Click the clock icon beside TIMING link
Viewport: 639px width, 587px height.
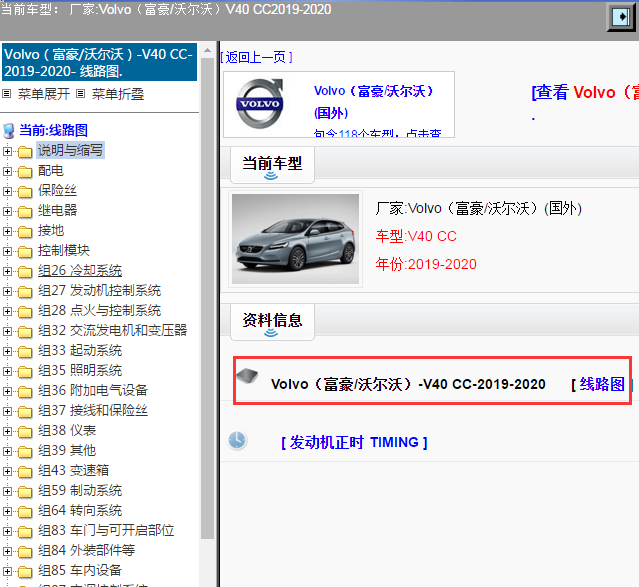pos(237,441)
